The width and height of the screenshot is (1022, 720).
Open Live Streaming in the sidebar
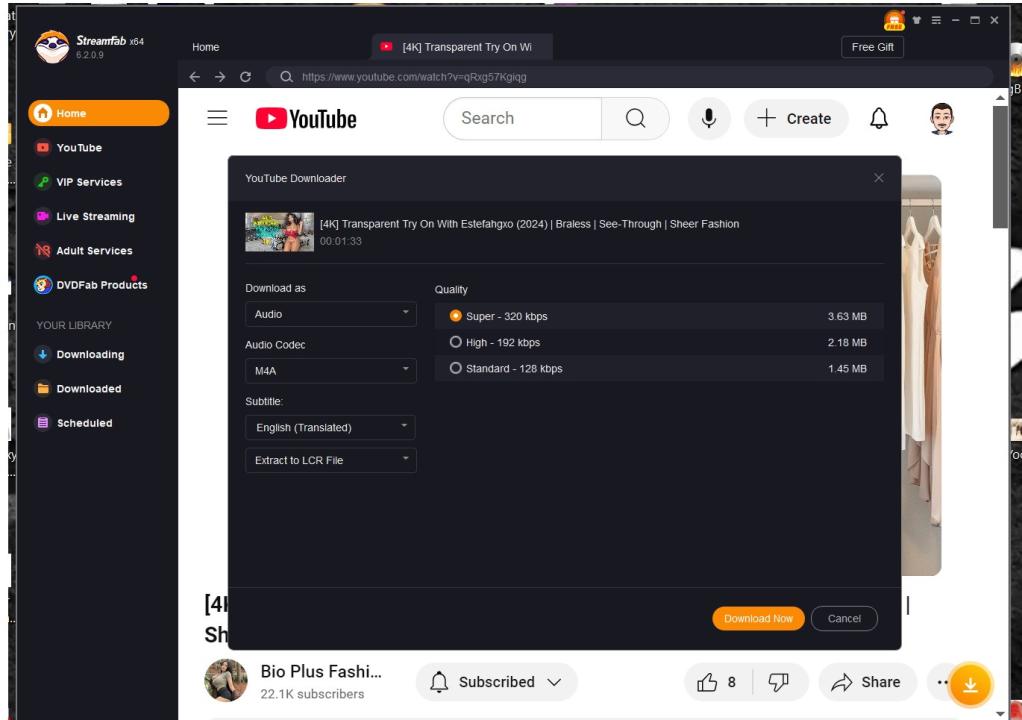point(95,216)
